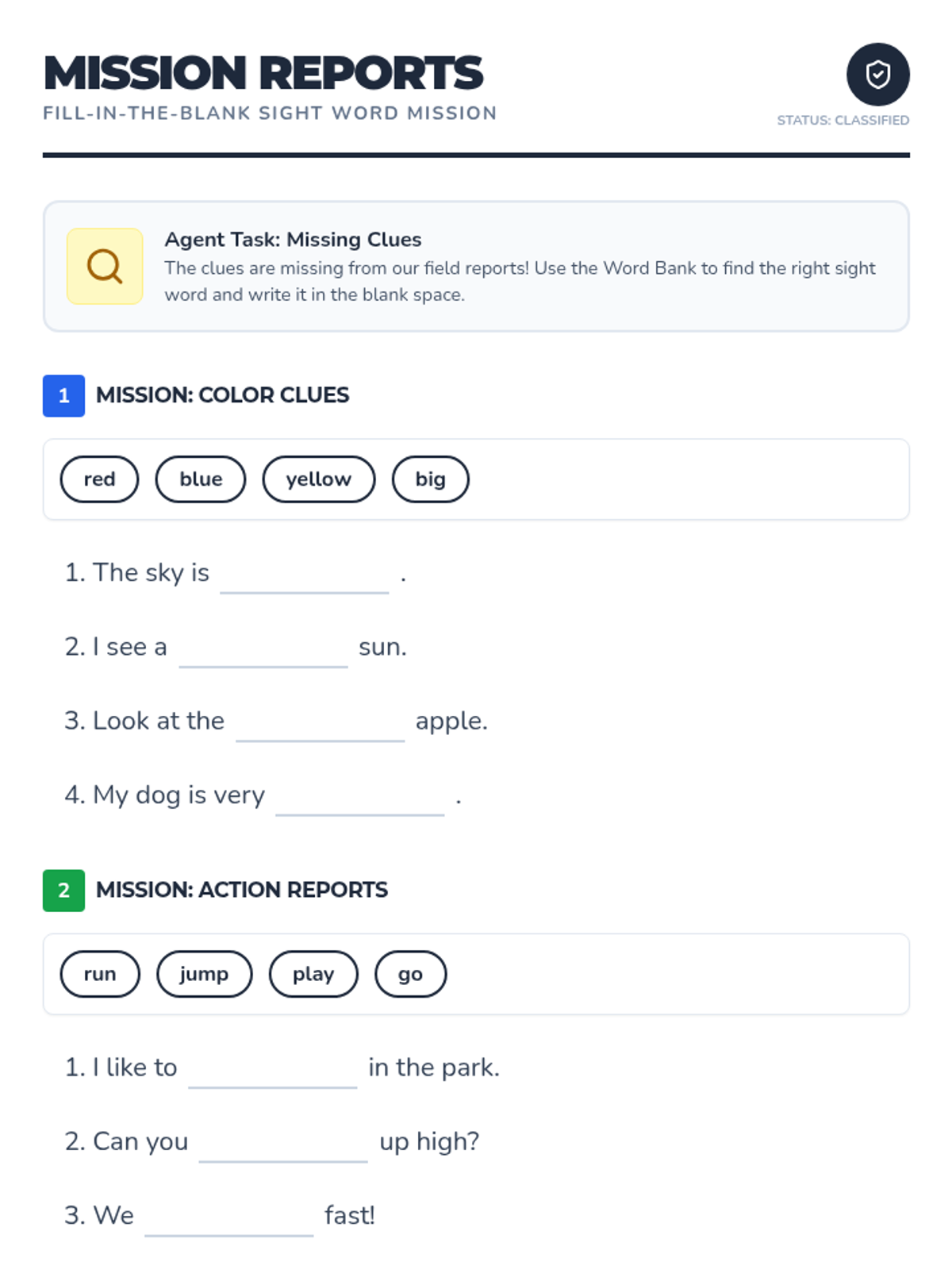Click the blank after 'My dog is very'
Image resolution: width=952 pixels, height=1270 pixels.
360,797
